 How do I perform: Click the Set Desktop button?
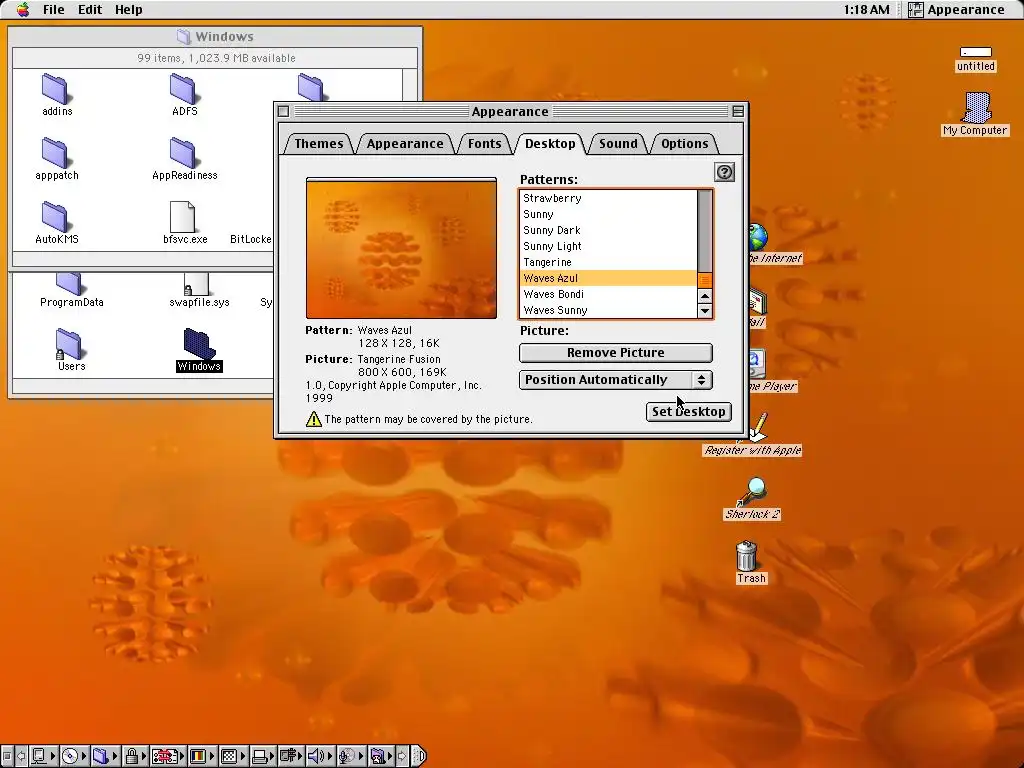[688, 411]
